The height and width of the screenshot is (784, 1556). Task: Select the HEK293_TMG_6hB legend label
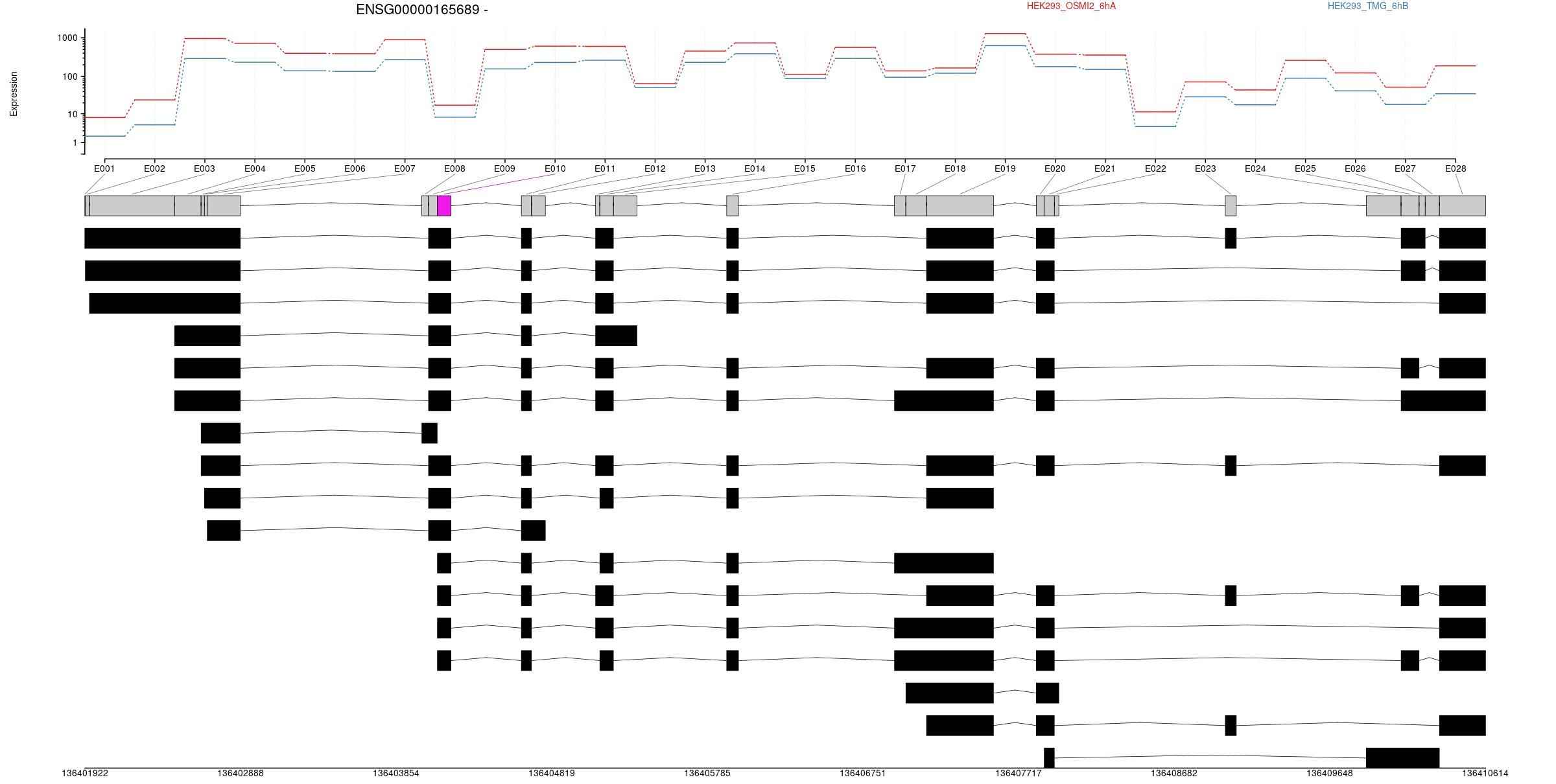point(1368,6)
